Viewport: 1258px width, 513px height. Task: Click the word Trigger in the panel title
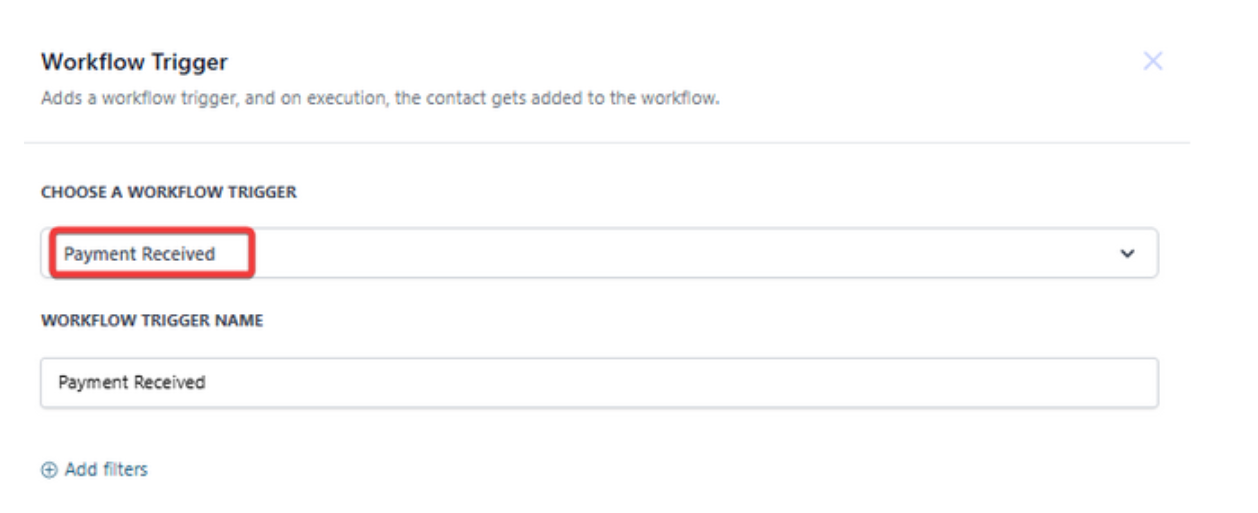pyautogui.click(x=191, y=62)
